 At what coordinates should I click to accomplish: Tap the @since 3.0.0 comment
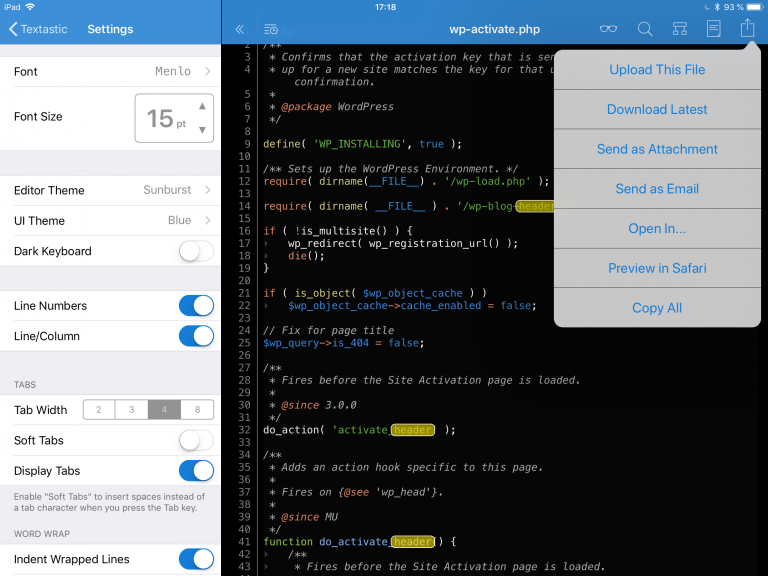318,405
